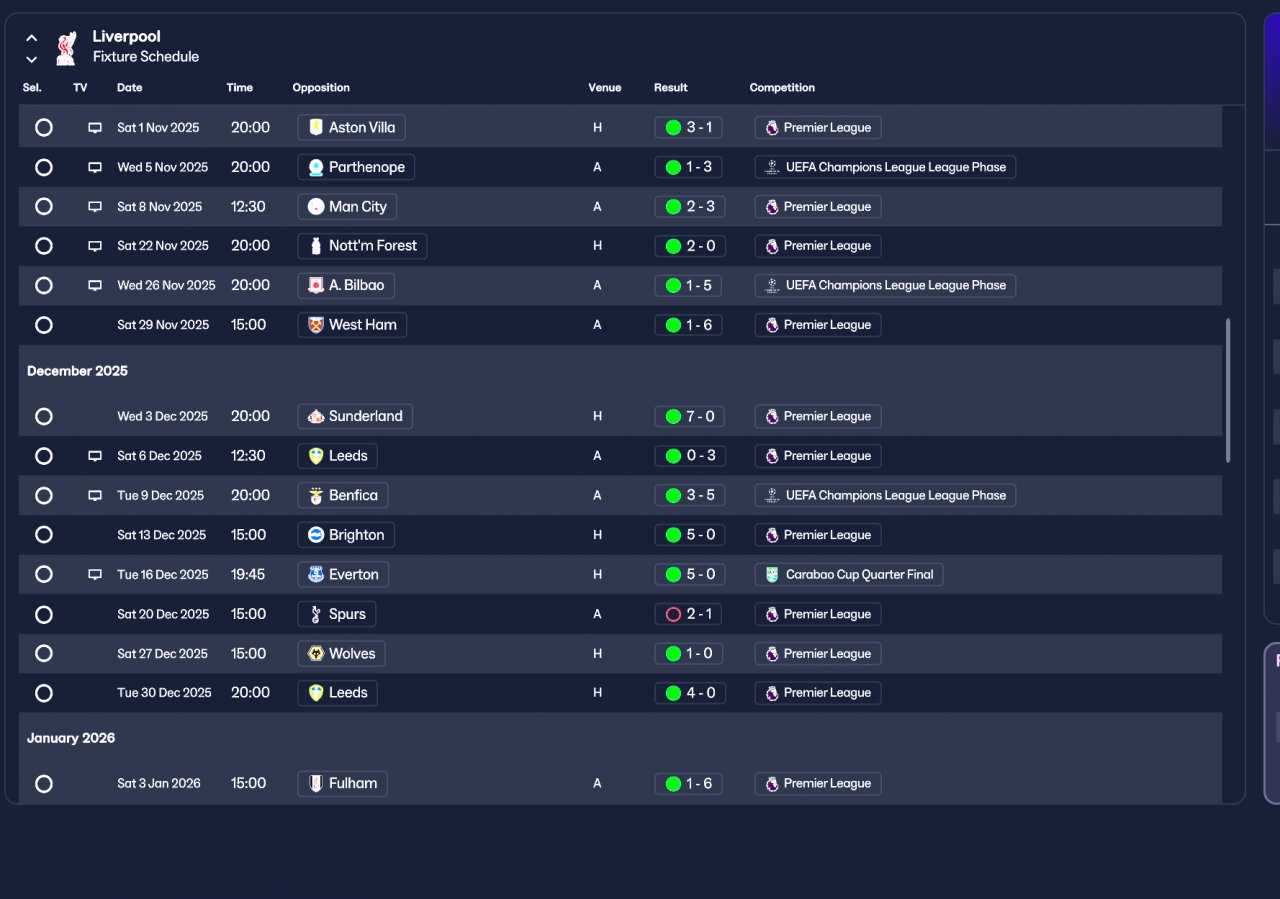
Task: Open the A. Bilbao opposition link
Action: click(x=346, y=285)
